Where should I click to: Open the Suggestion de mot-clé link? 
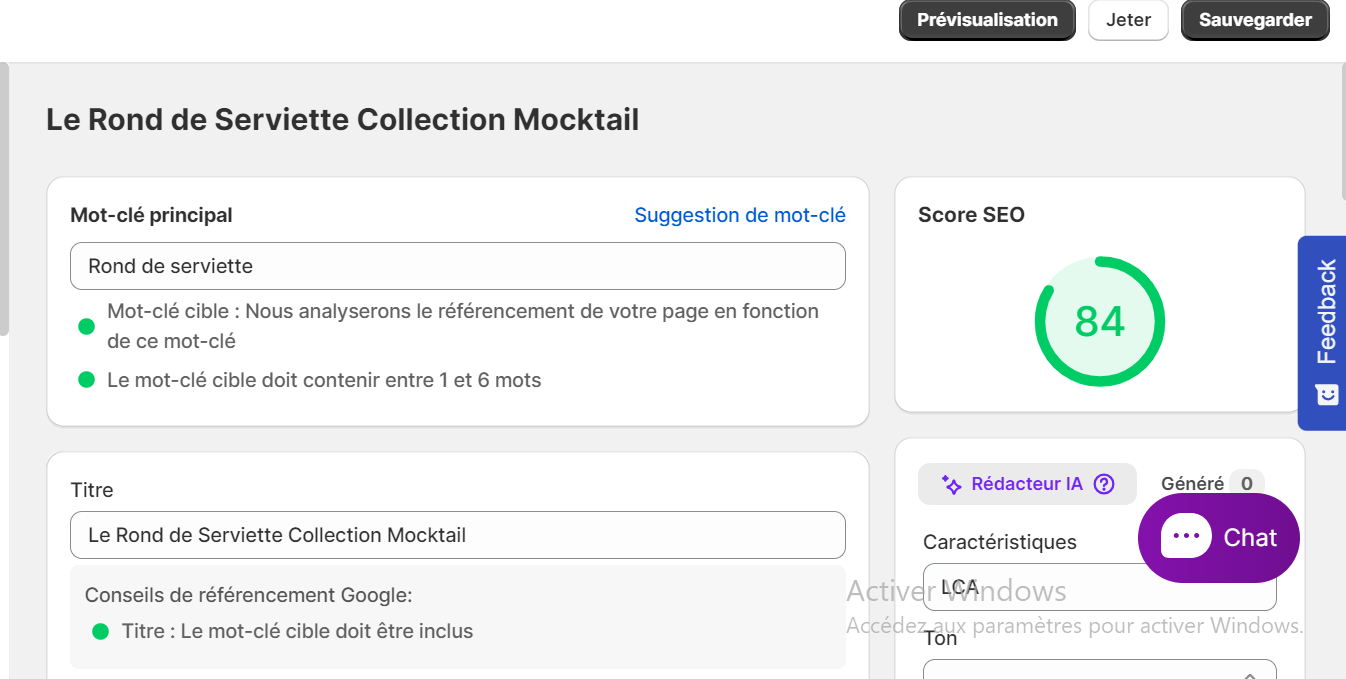point(740,215)
